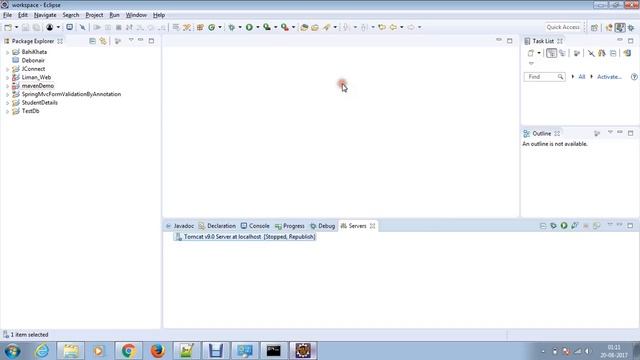Open the Project menu
Viewport: 640px width, 360px height.
pos(94,15)
